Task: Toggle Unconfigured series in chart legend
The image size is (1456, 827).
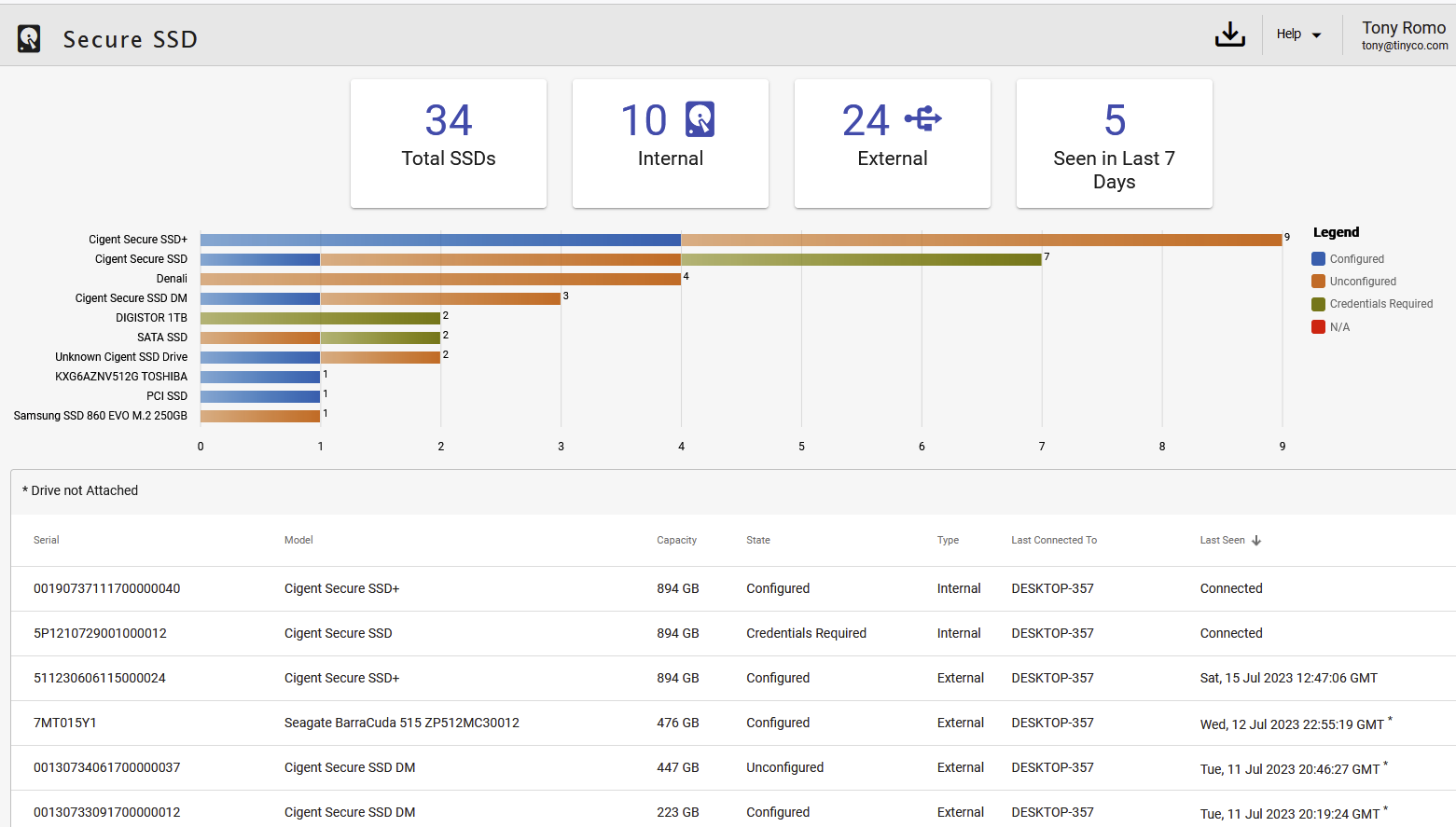Action: click(1362, 282)
